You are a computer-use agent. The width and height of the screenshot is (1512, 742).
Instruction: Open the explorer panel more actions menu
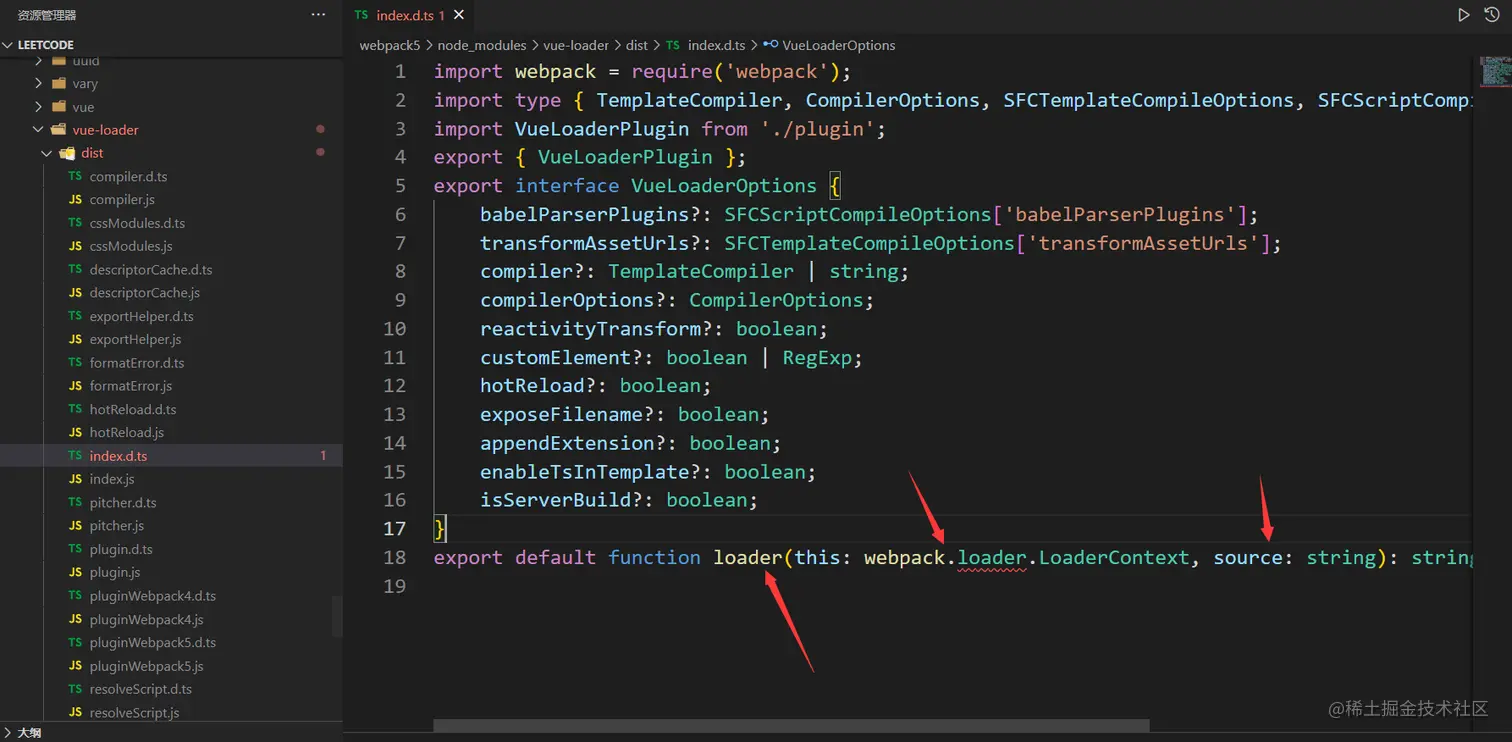[318, 15]
